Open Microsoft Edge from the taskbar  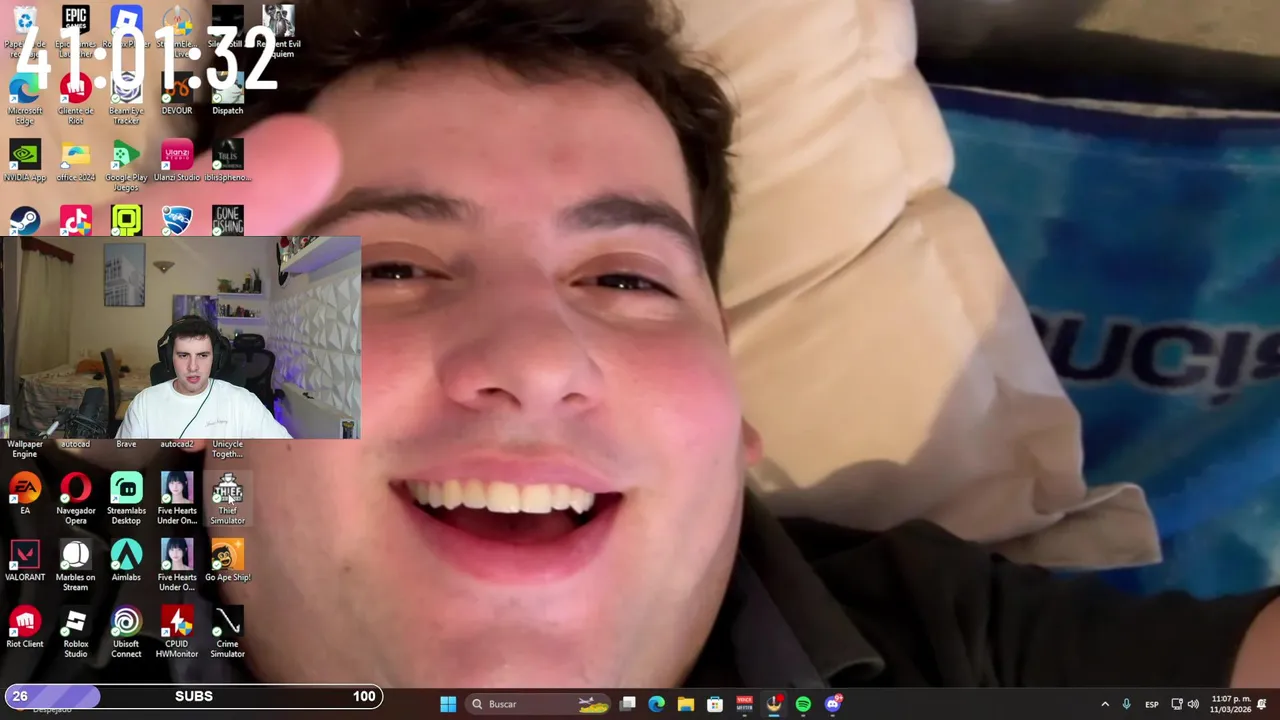[656, 704]
